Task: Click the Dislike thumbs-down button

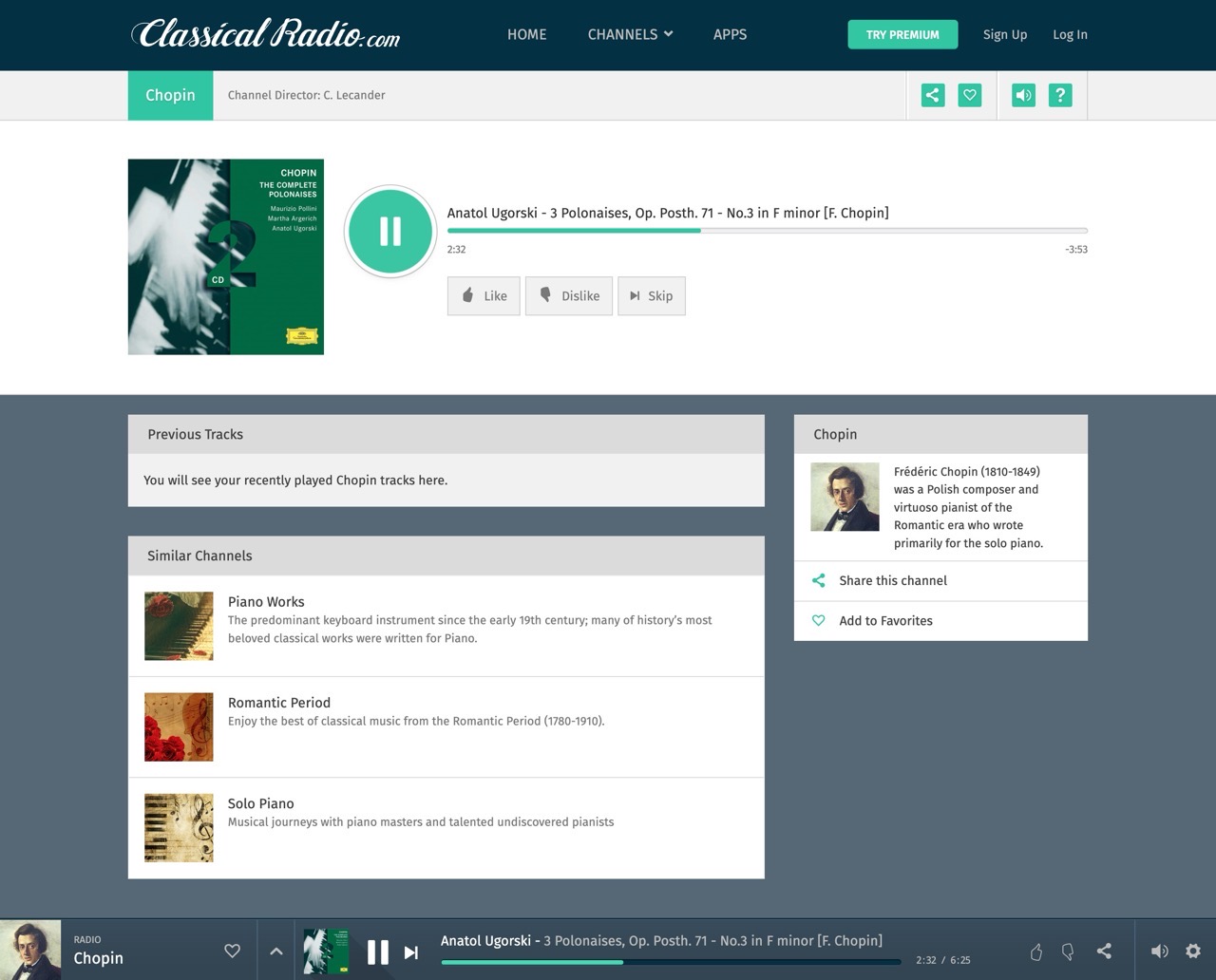Action: 568,295
